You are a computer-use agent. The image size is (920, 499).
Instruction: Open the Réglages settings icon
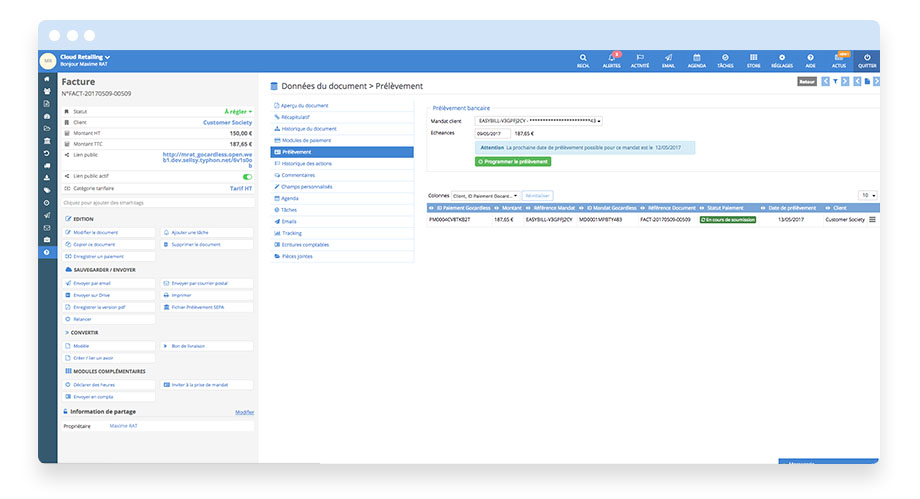(782, 57)
